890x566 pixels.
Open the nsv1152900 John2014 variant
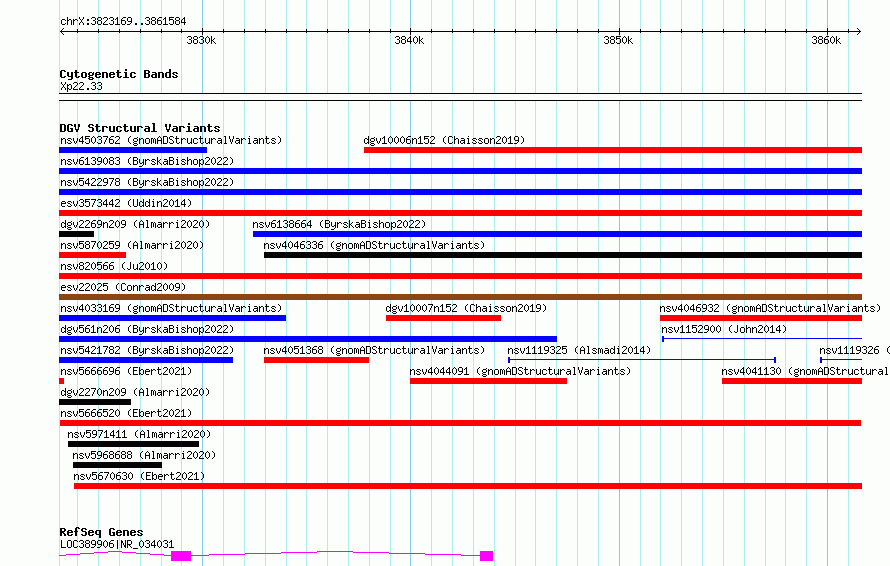(724, 329)
